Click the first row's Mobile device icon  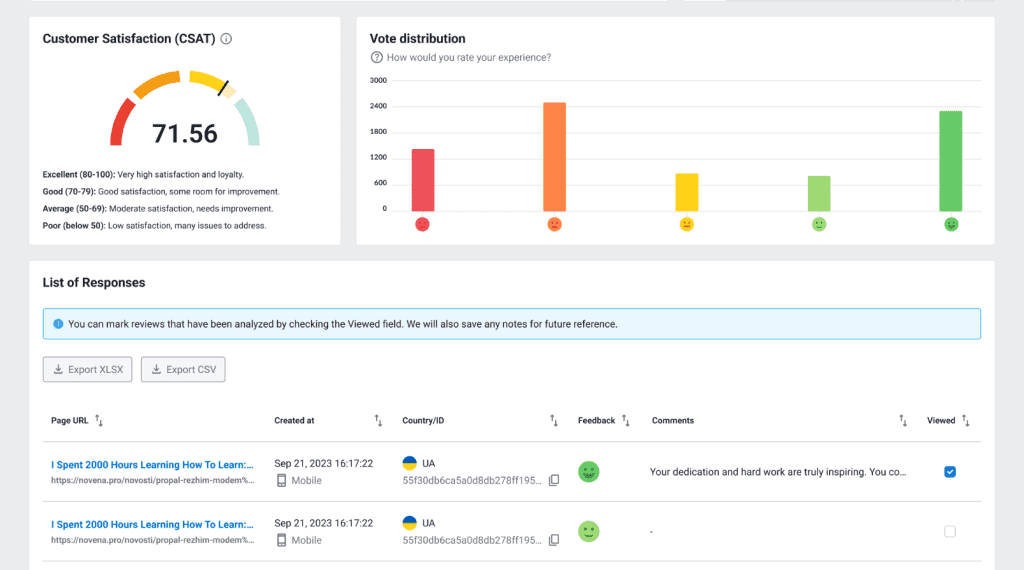(x=281, y=481)
